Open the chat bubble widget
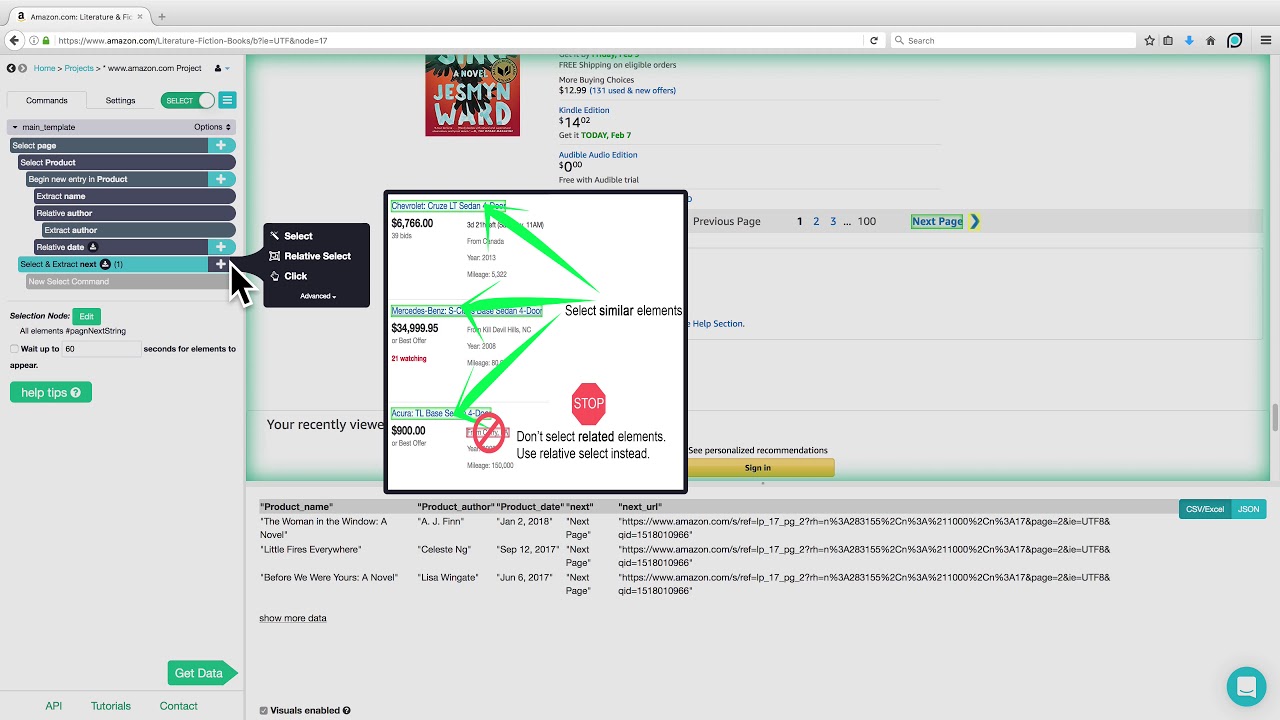 (x=1246, y=687)
